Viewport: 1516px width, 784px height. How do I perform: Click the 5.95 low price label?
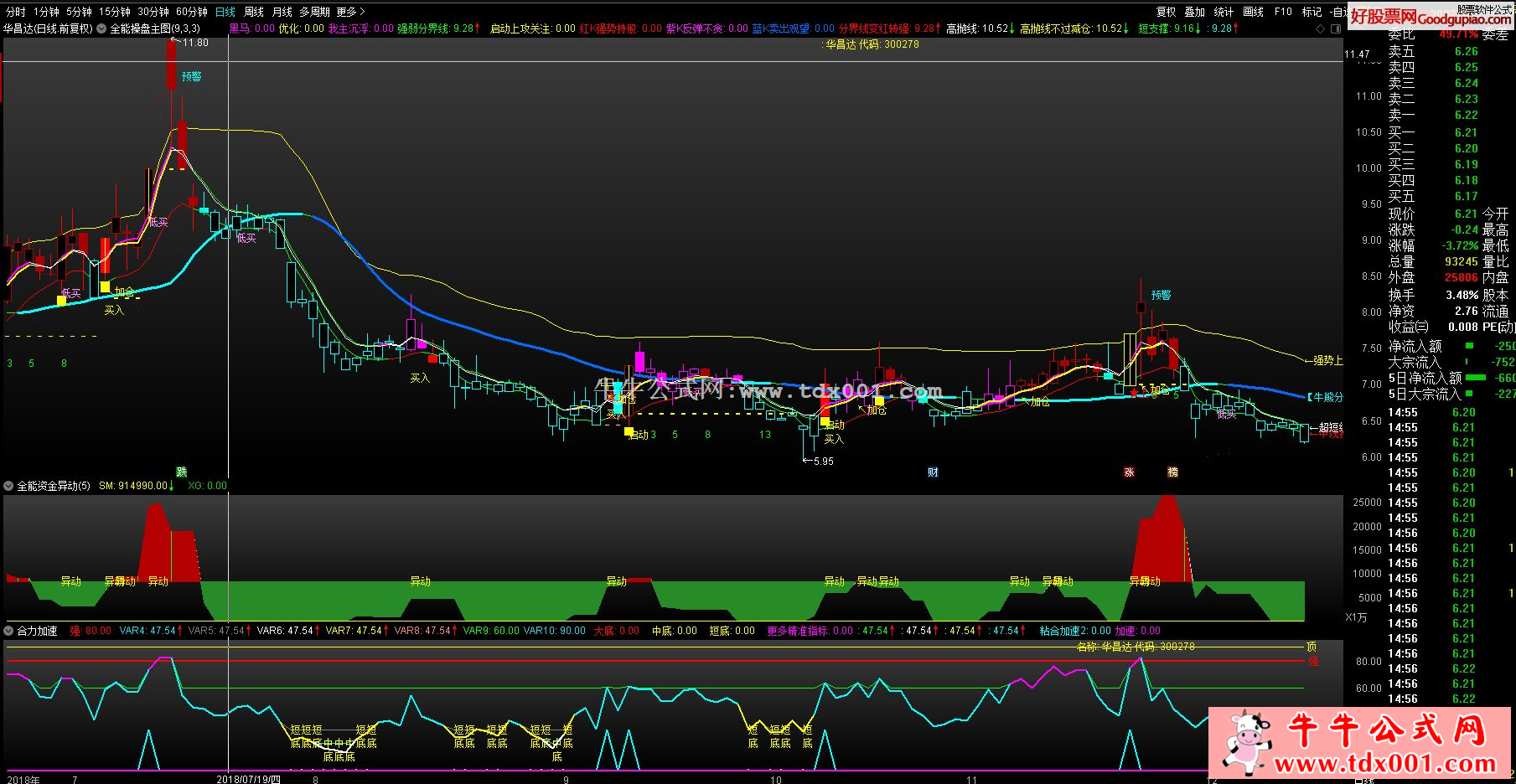coord(823,462)
